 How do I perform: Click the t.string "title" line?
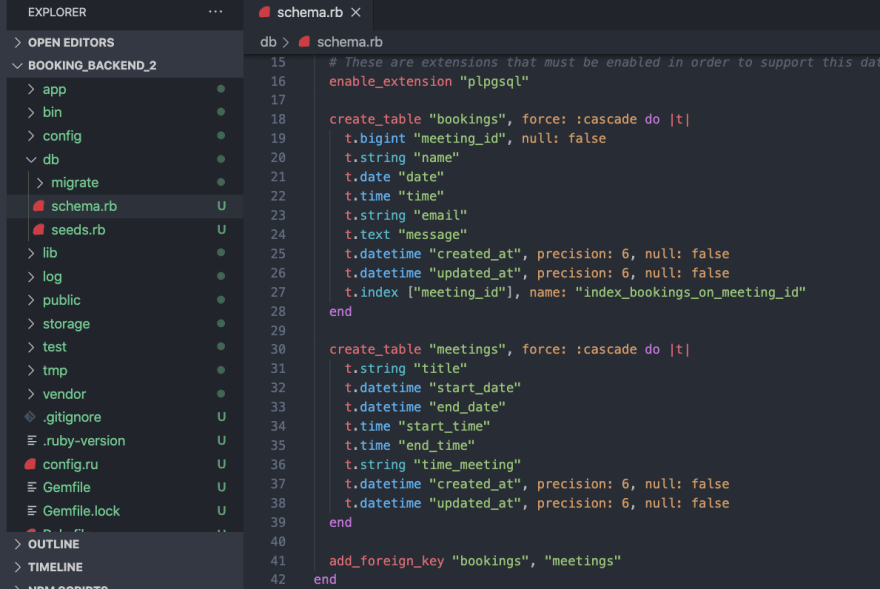point(406,368)
